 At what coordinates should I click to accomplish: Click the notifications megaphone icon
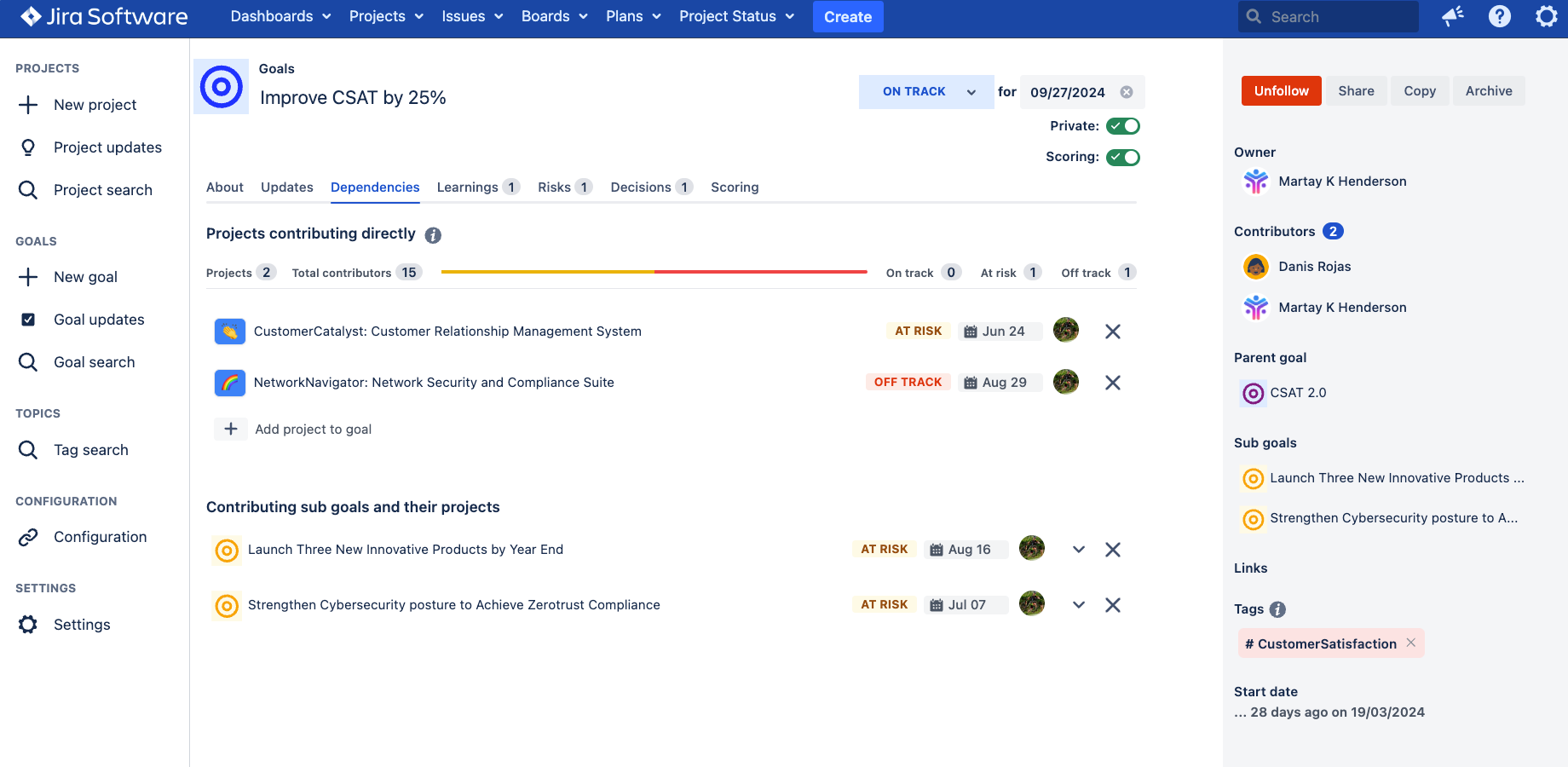(x=1453, y=16)
